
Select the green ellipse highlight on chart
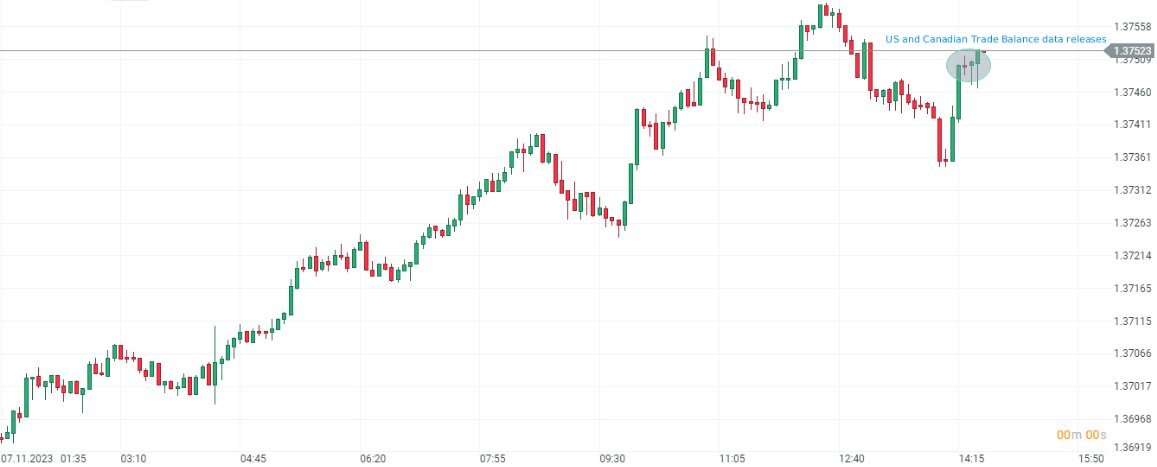click(x=968, y=66)
